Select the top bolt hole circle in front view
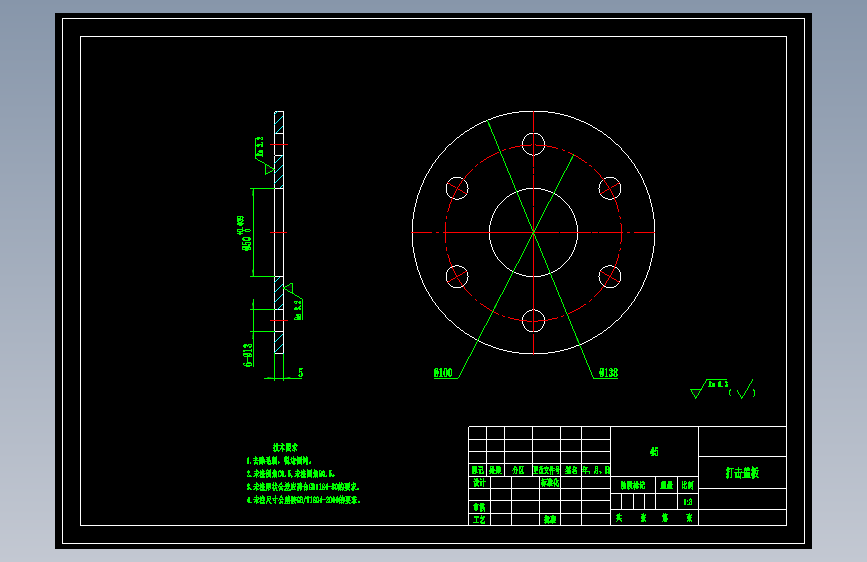The width and height of the screenshot is (867, 562). click(x=534, y=144)
